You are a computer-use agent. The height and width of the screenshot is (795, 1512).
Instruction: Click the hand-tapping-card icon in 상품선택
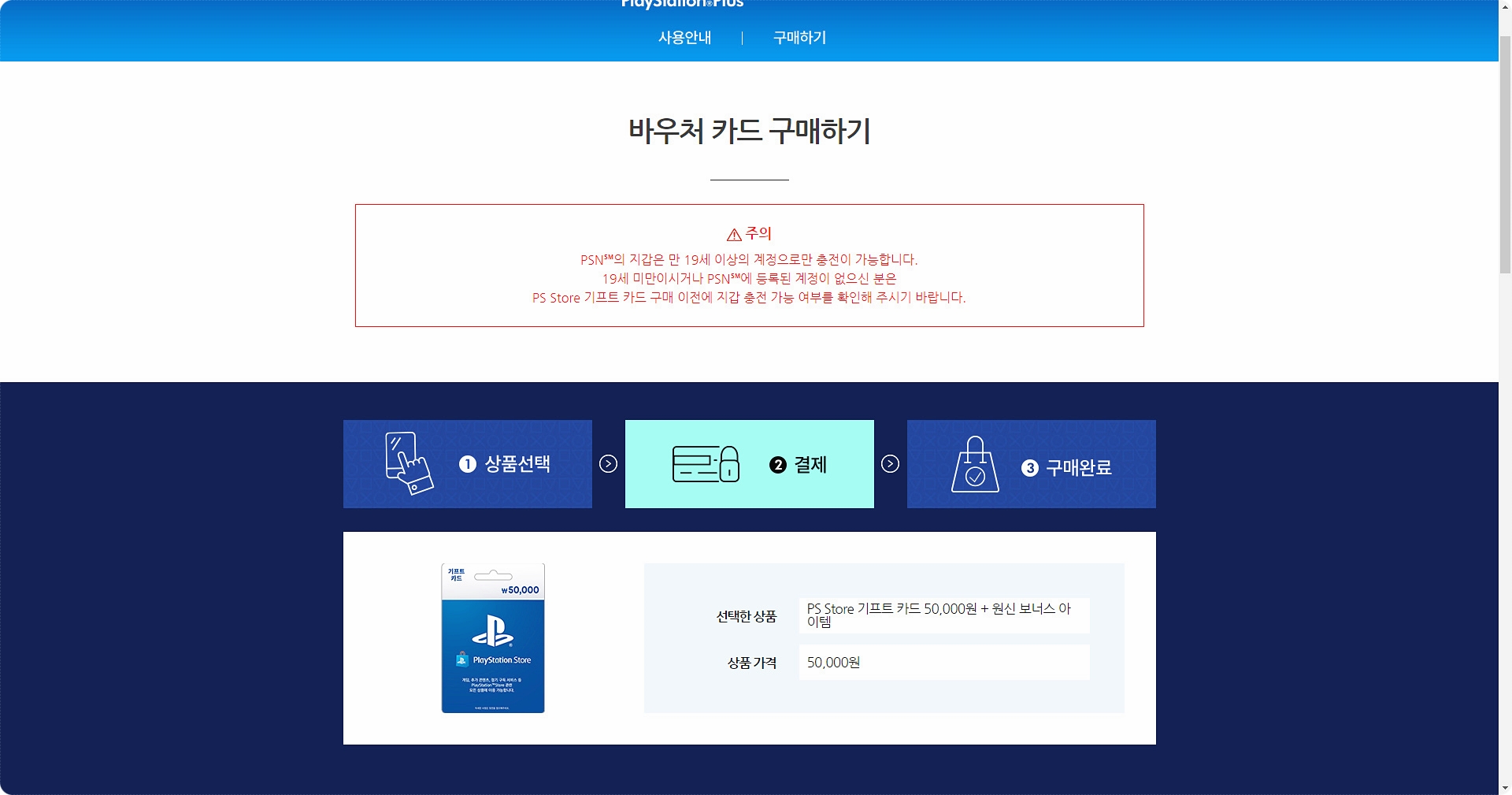point(409,463)
